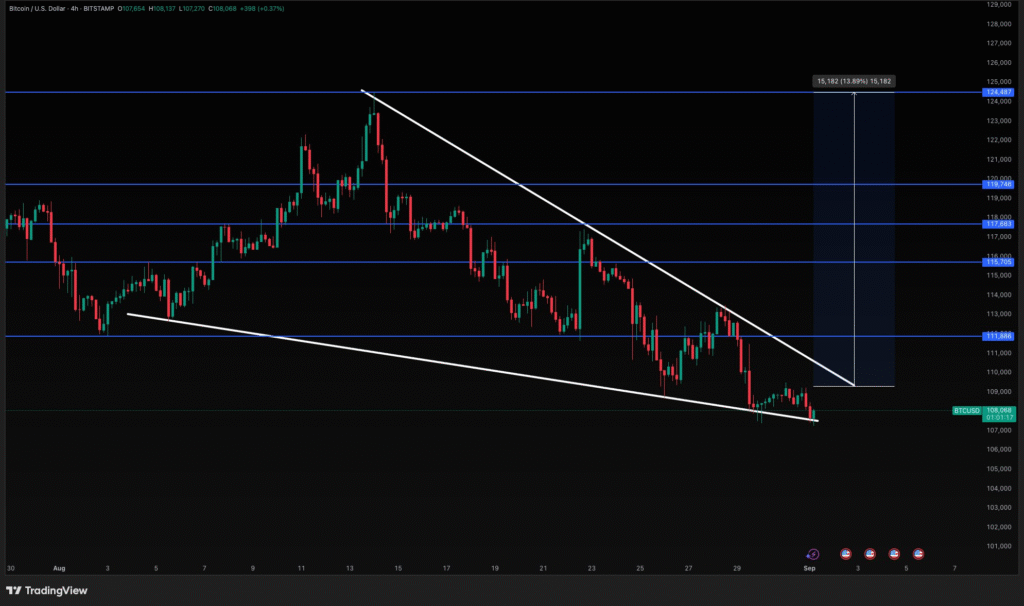The height and width of the screenshot is (606, 1024).
Task: Click the BITSTAMP exchange name in legend
Action: coord(99,8)
